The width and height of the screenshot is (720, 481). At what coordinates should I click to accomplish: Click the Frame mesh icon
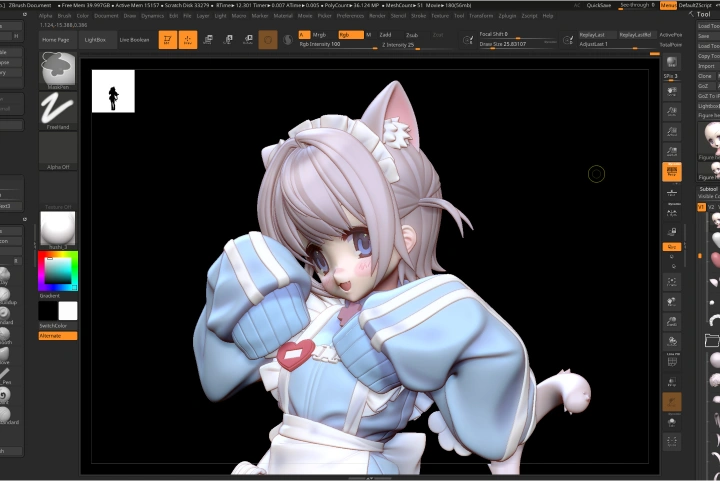(672, 281)
